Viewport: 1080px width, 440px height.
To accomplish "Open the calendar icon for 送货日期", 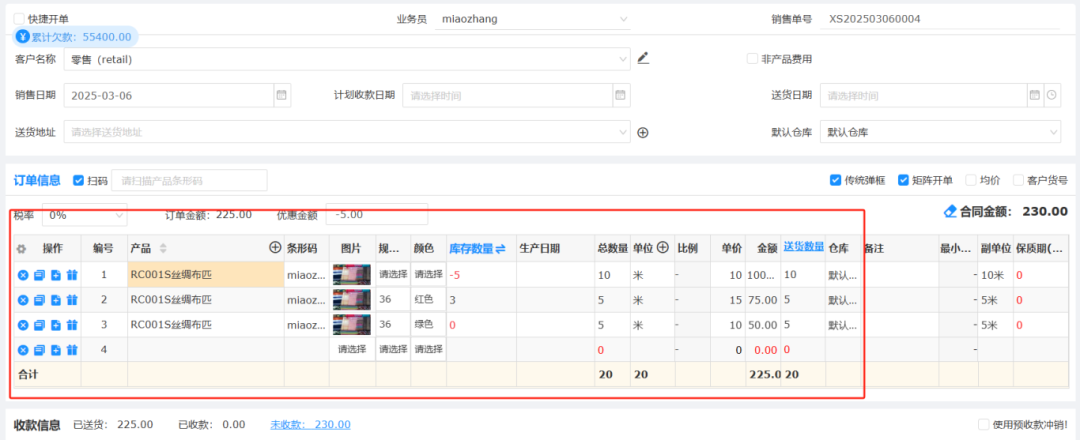I will 1035,96.
